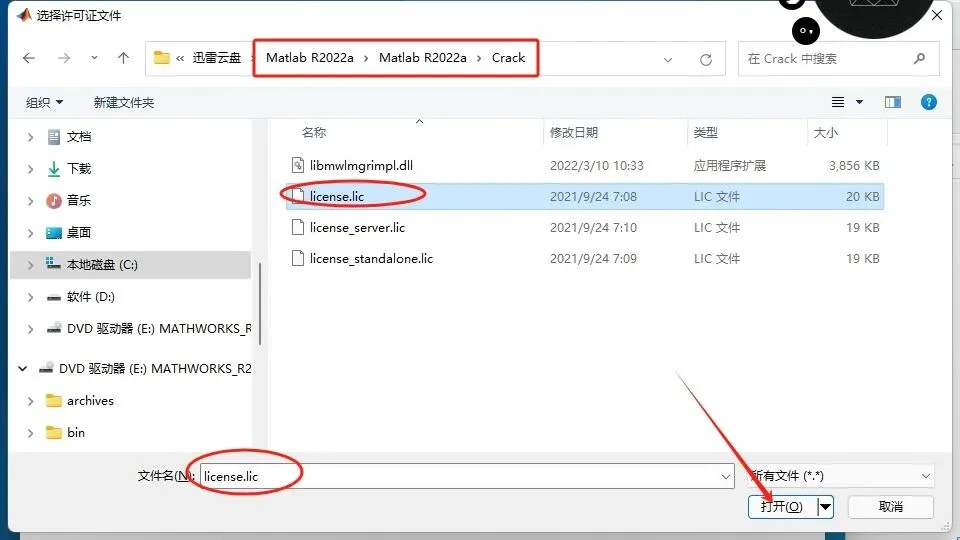Select 软件 (D:) drive

[x=91, y=297]
